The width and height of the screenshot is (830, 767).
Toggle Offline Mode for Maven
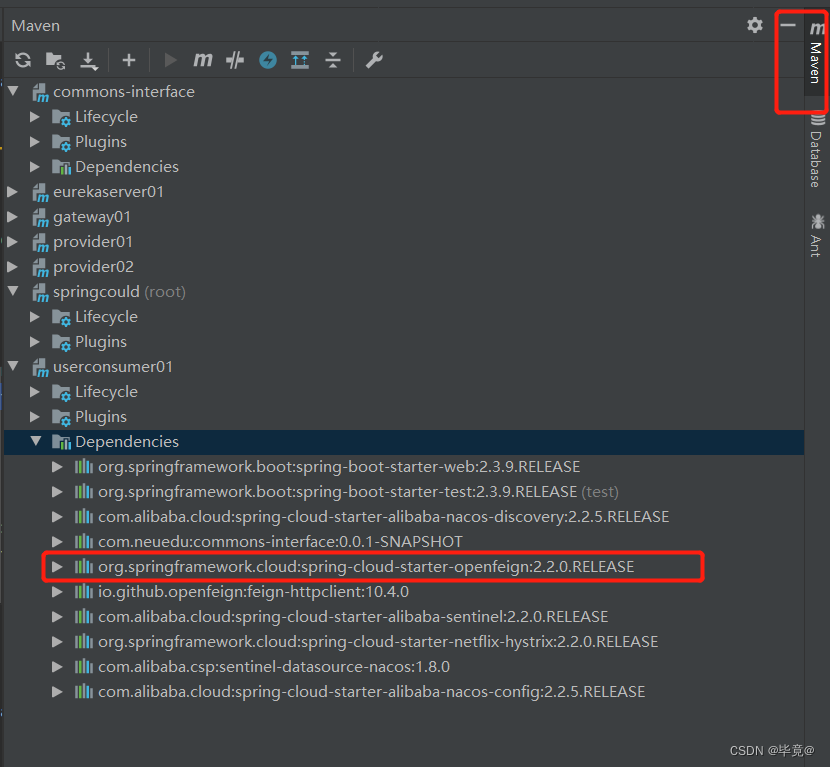pyautogui.click(x=267, y=60)
